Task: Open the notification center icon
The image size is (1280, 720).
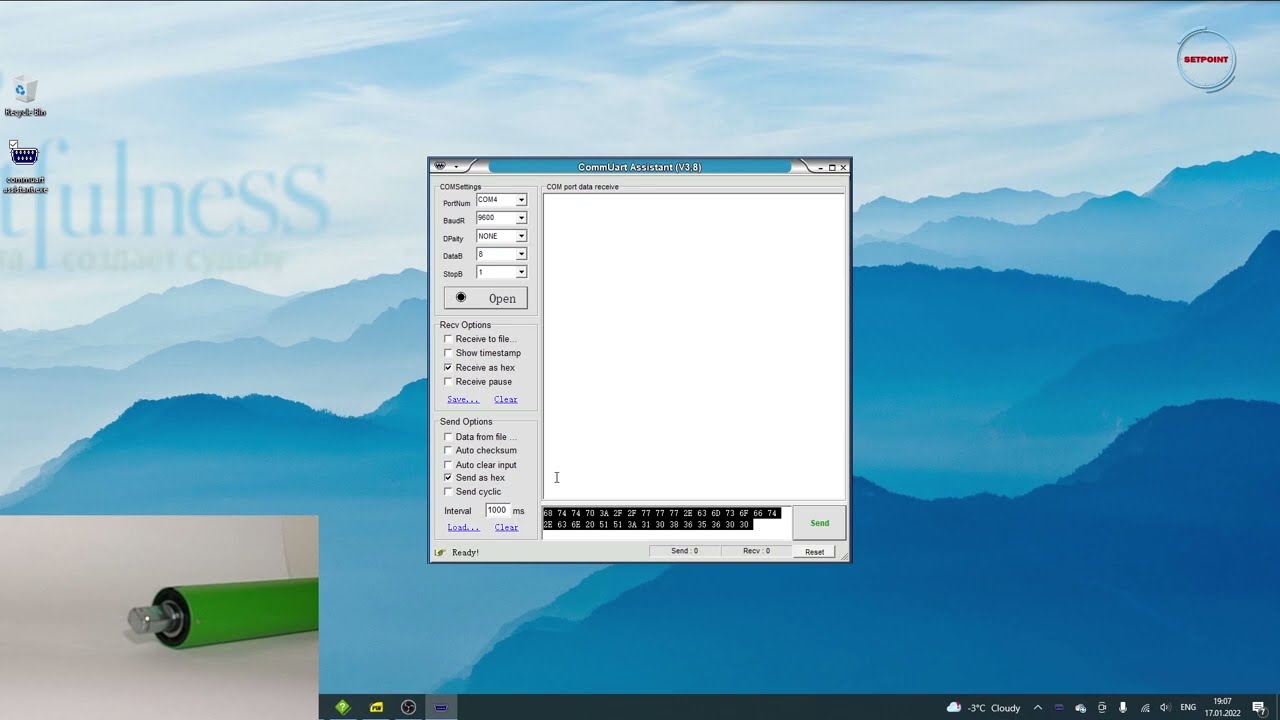Action: click(x=1259, y=707)
